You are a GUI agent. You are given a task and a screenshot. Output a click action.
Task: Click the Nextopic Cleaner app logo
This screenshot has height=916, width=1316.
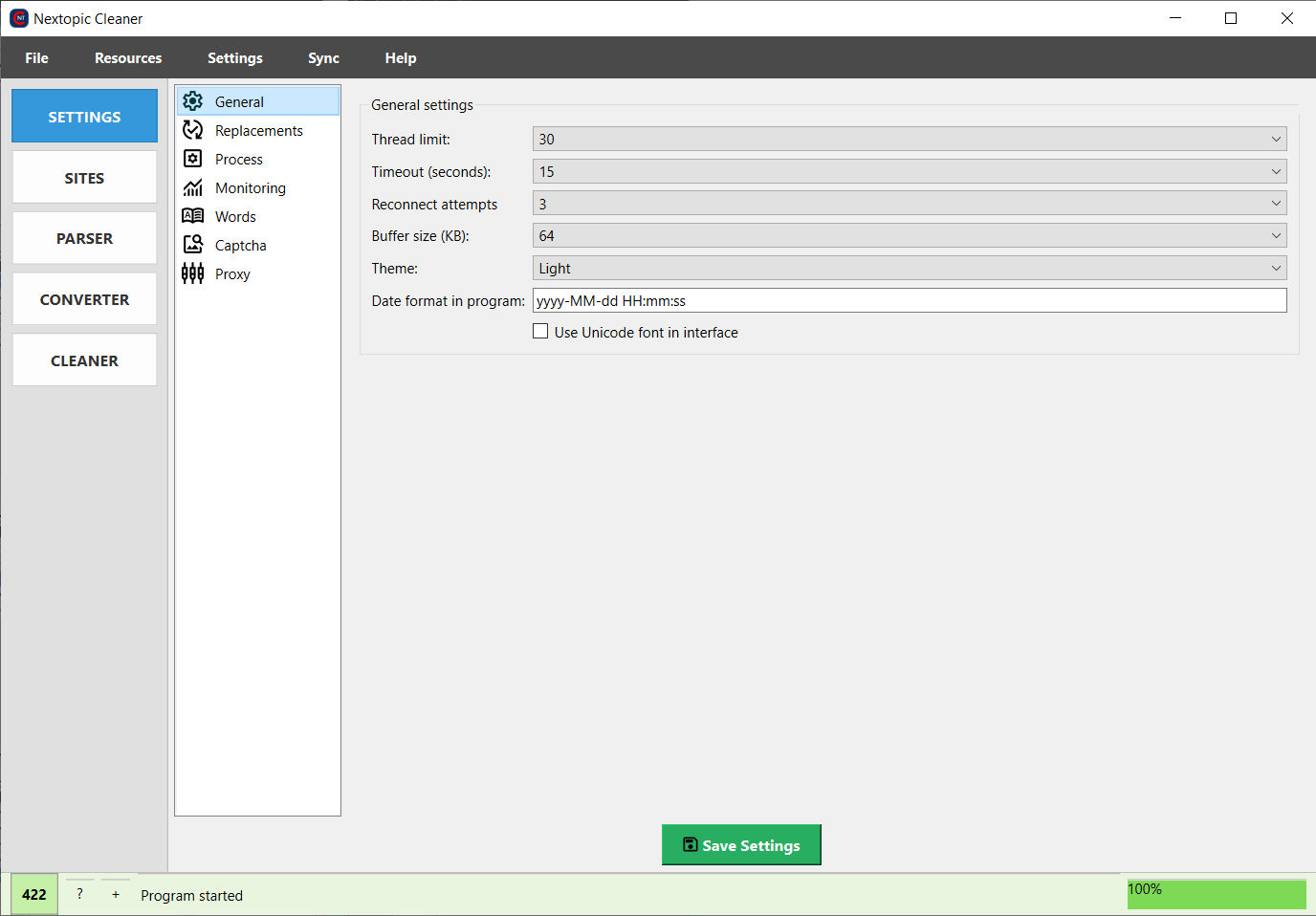pos(18,18)
